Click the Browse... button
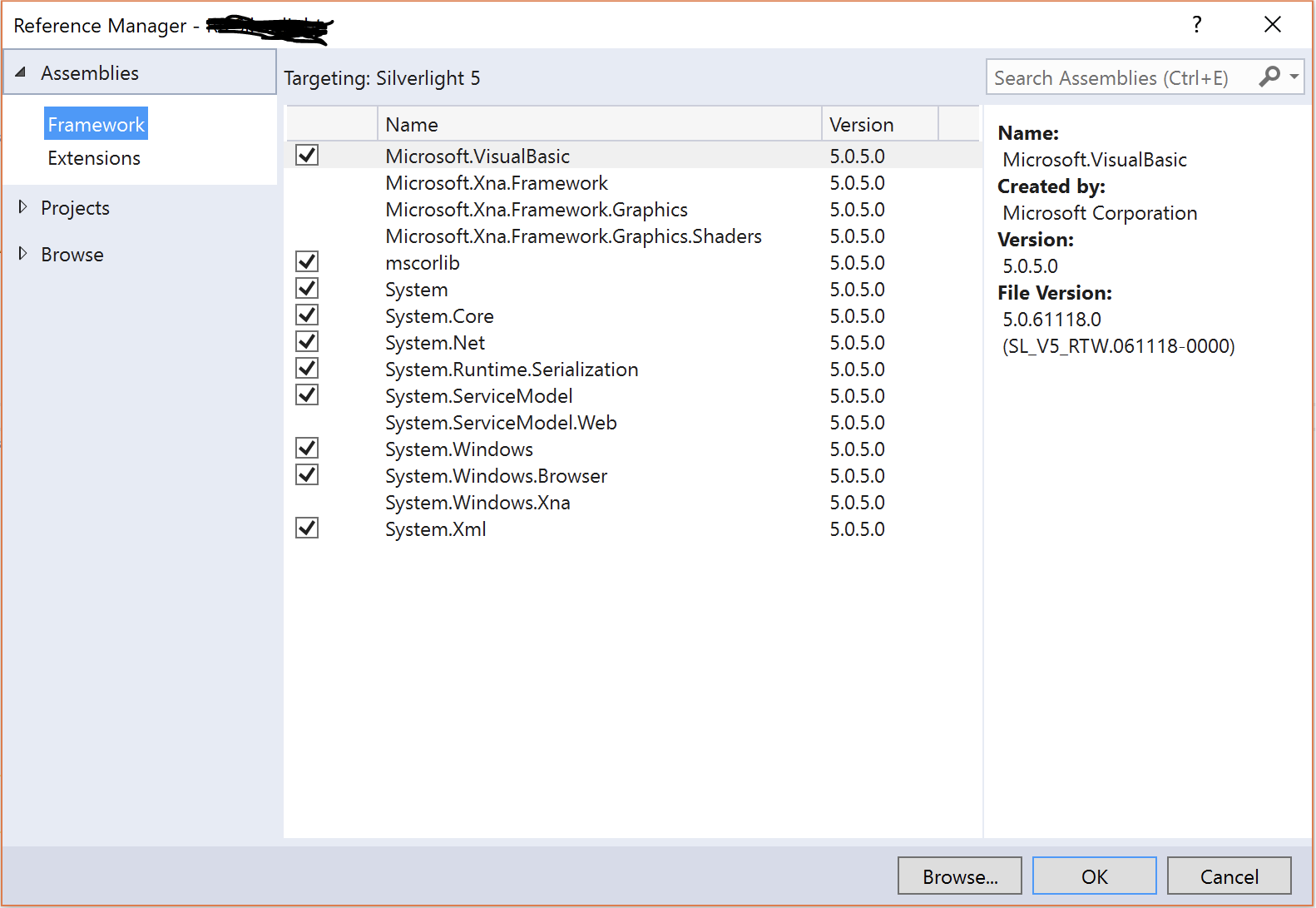 (x=960, y=876)
